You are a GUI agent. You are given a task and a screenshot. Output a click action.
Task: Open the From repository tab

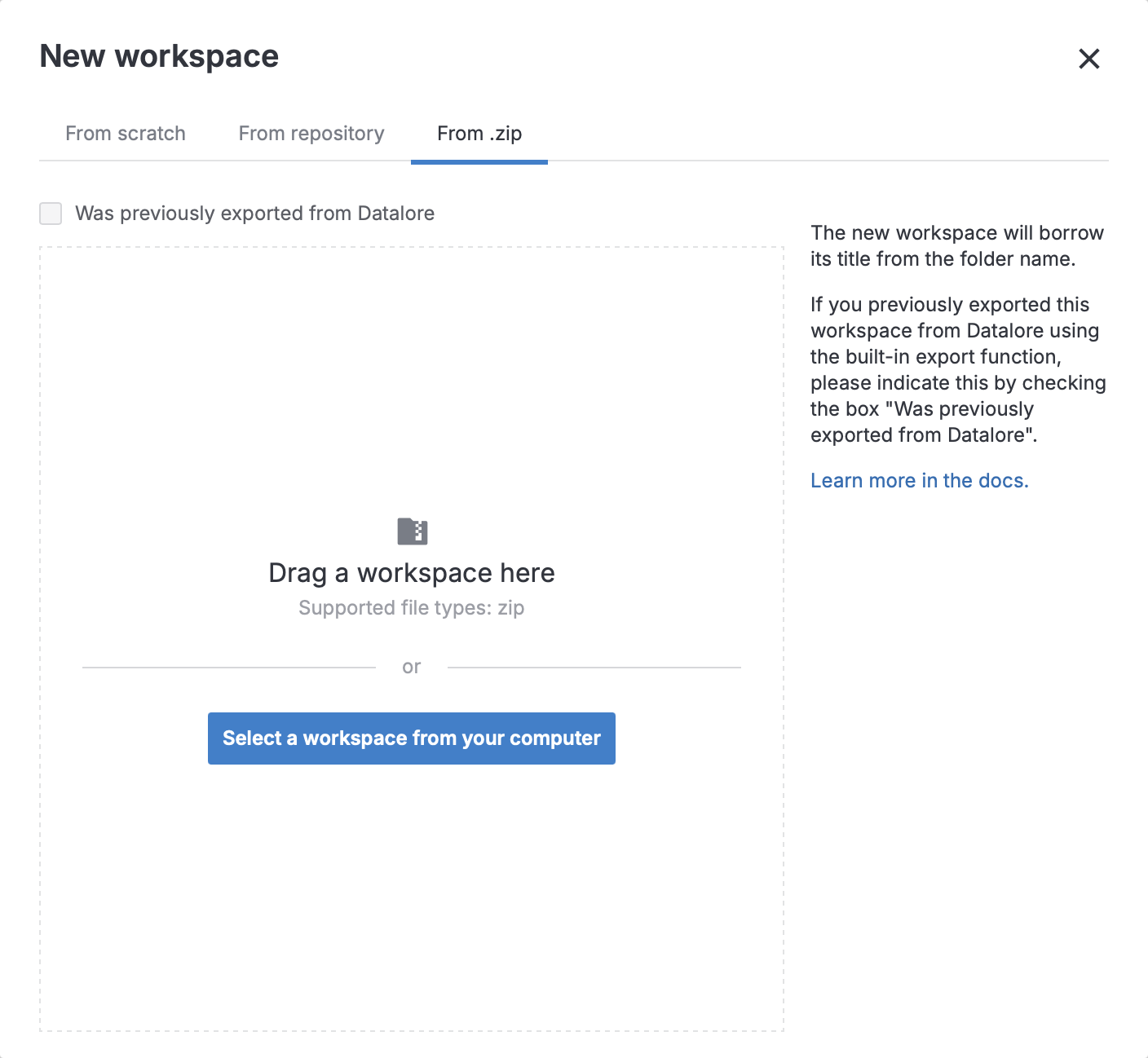click(311, 133)
